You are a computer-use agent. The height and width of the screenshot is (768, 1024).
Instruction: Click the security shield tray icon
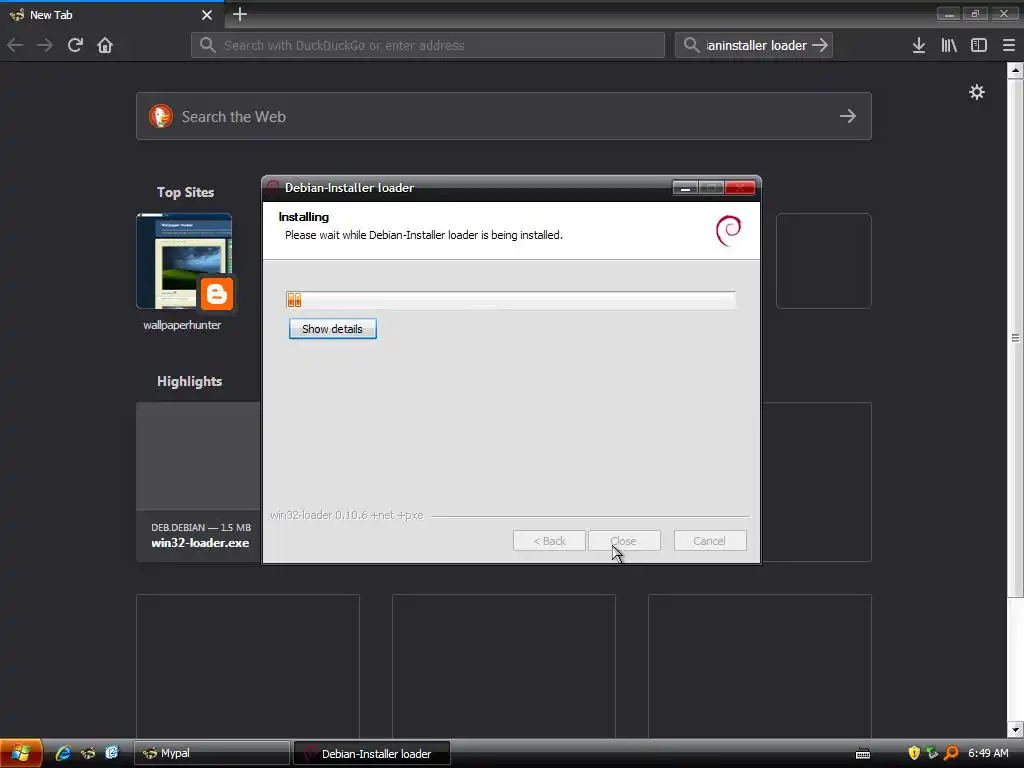tap(914, 753)
